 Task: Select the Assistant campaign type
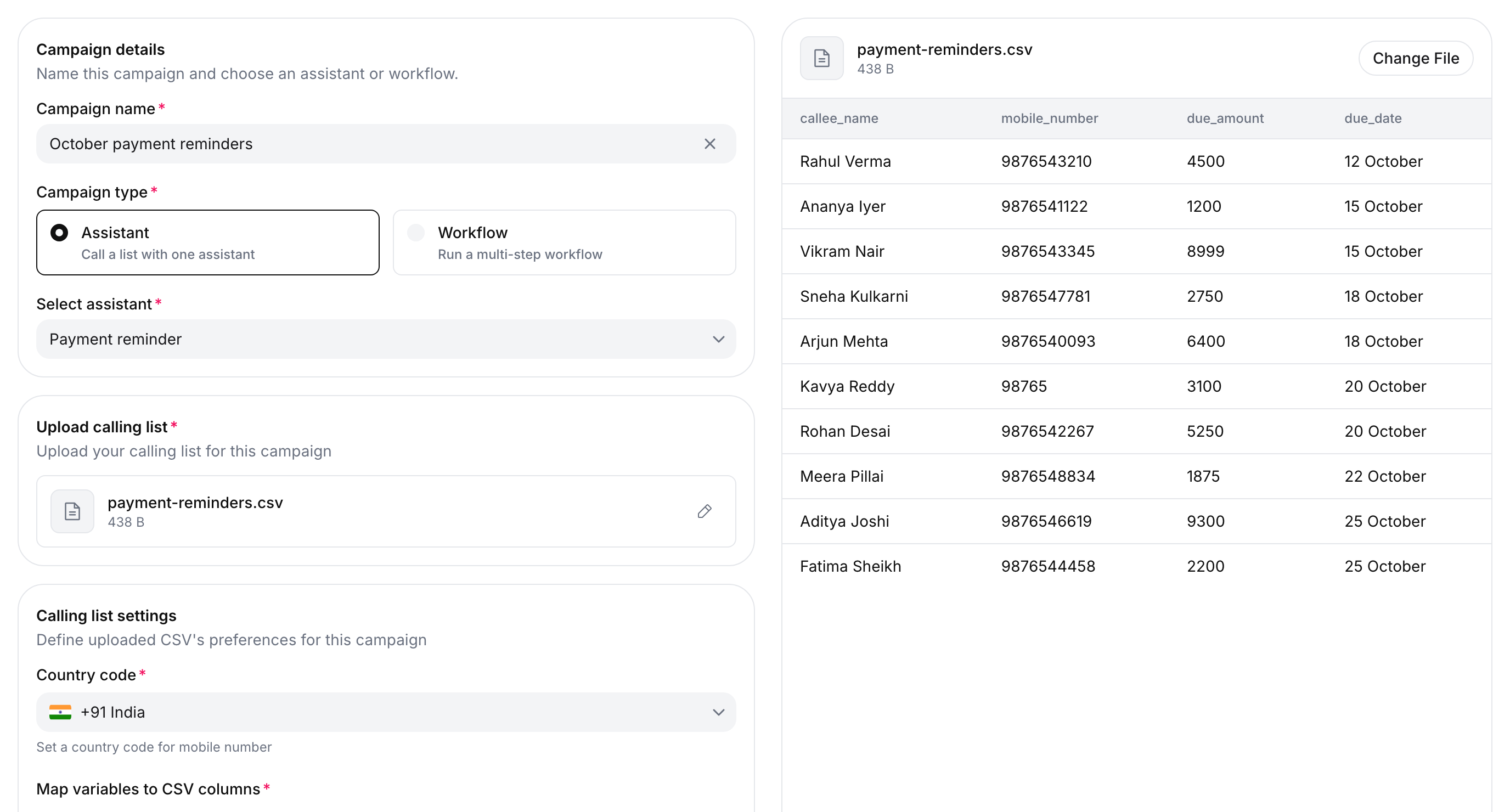207,243
